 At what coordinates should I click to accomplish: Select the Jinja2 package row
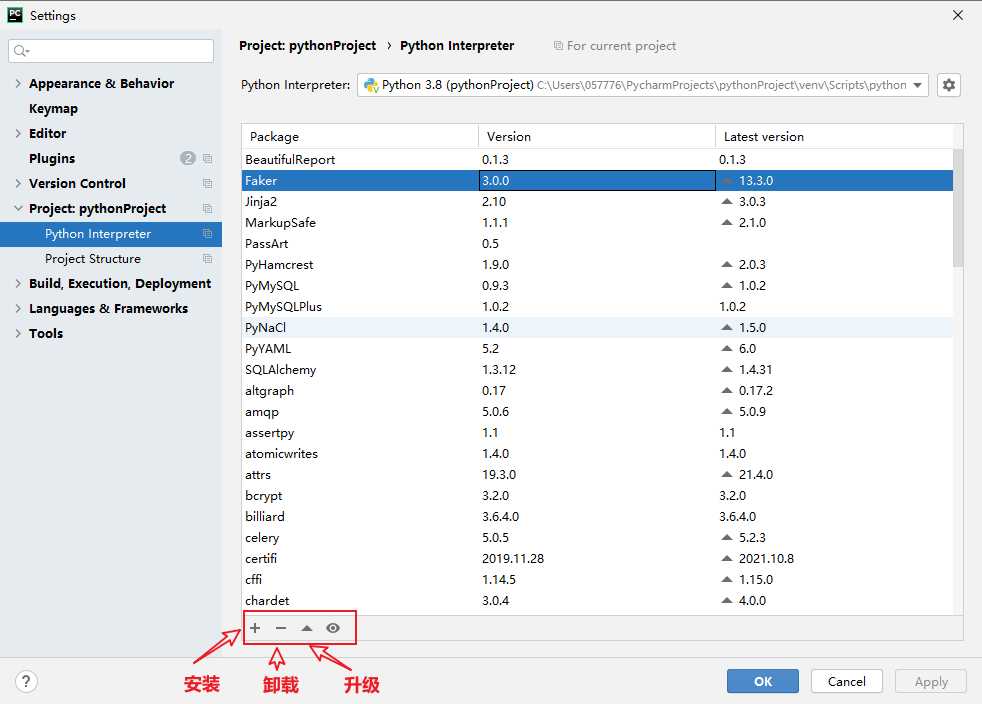click(x=597, y=202)
